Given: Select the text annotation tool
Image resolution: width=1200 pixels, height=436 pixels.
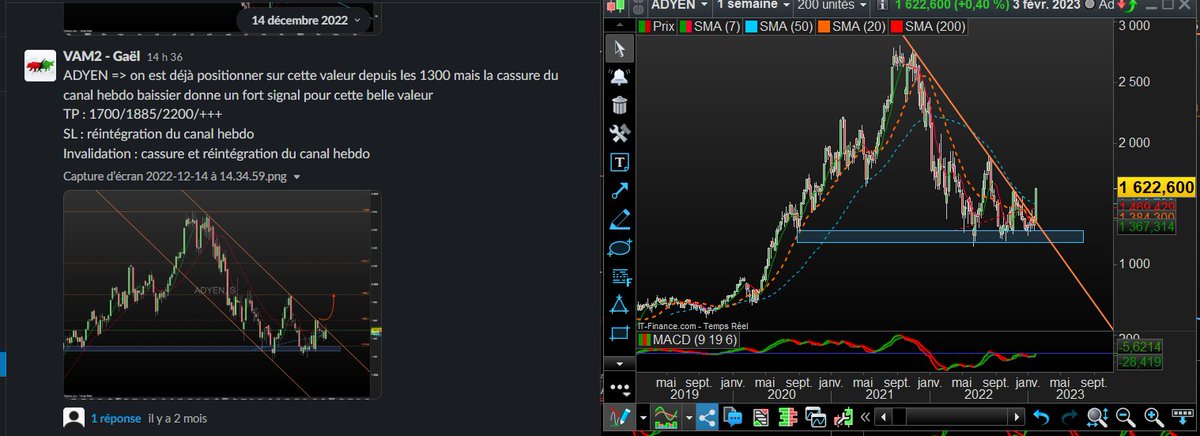Looking at the screenshot, I should coord(620,161).
